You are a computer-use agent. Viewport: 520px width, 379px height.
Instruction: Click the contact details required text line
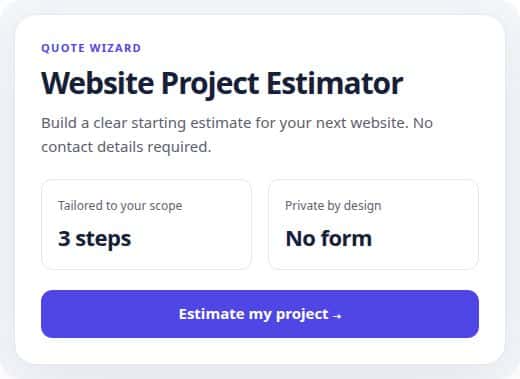point(126,147)
